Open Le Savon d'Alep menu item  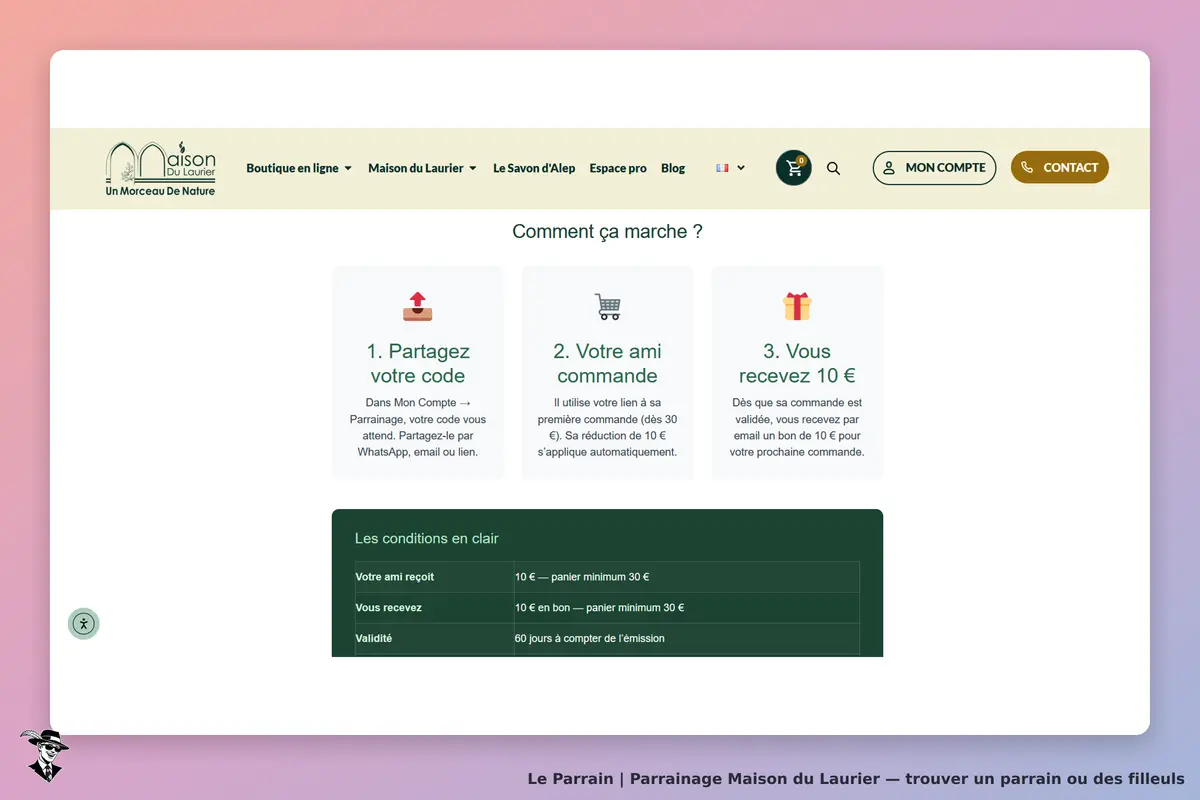coord(534,168)
